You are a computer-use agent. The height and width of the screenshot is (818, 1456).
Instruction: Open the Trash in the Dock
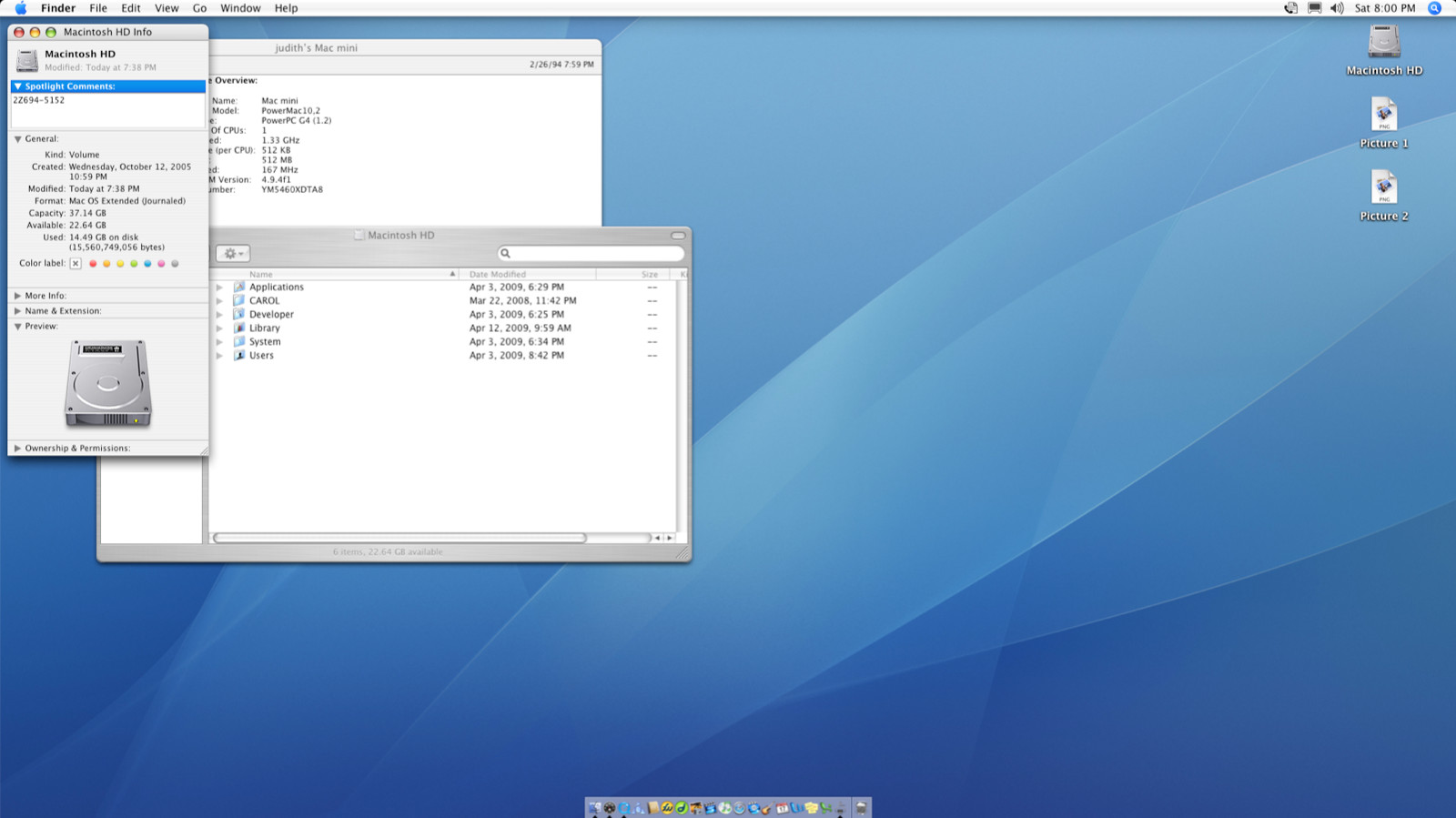click(861, 808)
